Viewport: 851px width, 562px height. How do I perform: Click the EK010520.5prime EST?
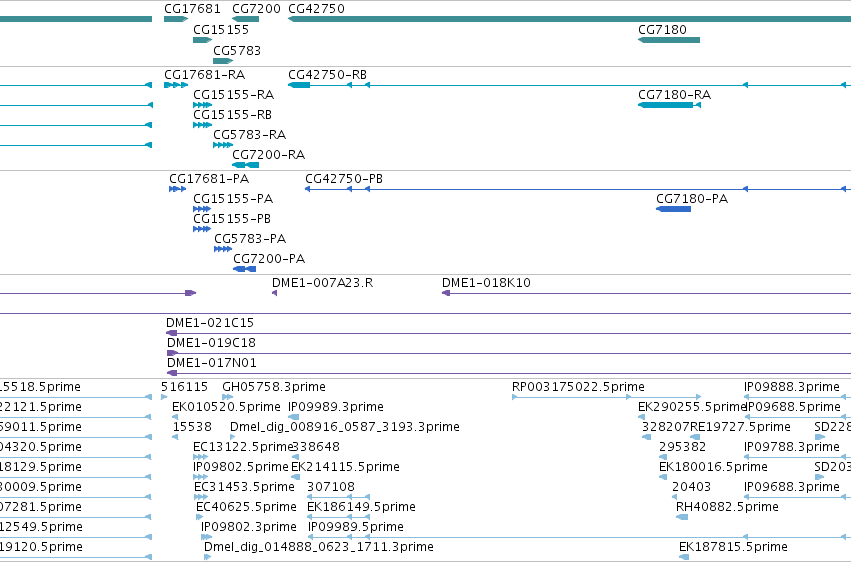[x=175, y=417]
